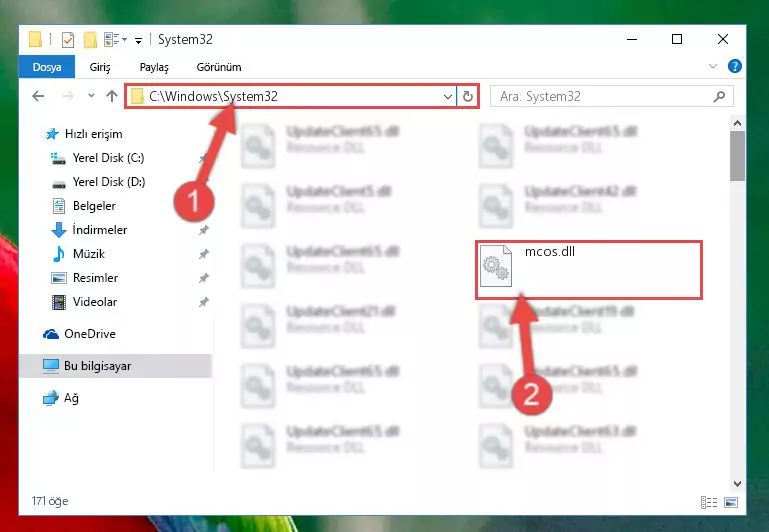
Task: Open the Belgeler folder in the sidebar
Action: (x=84, y=206)
